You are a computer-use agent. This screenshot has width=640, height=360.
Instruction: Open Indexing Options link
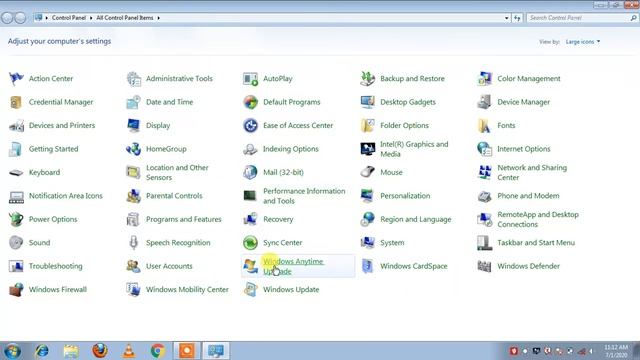click(291, 149)
